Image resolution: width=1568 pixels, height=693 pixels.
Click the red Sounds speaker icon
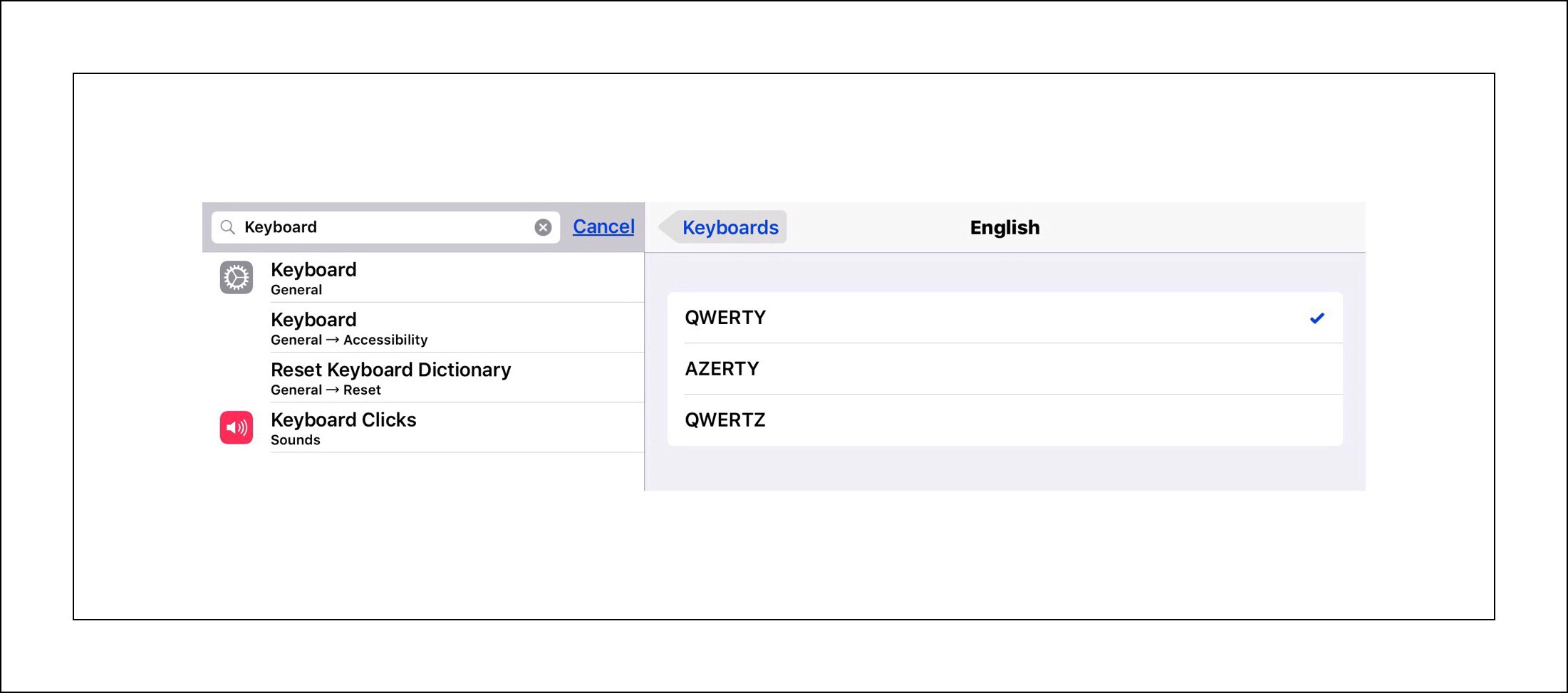(237, 427)
